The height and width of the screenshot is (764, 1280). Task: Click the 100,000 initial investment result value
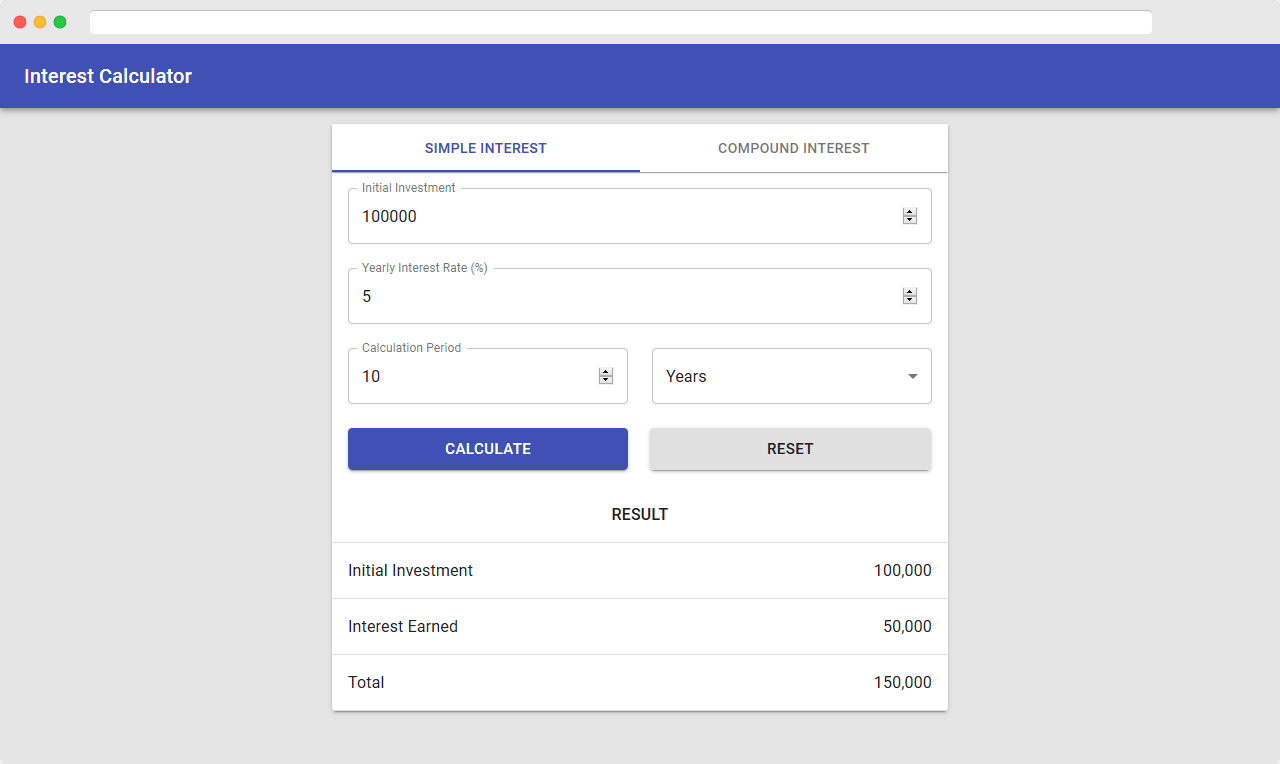coord(902,571)
